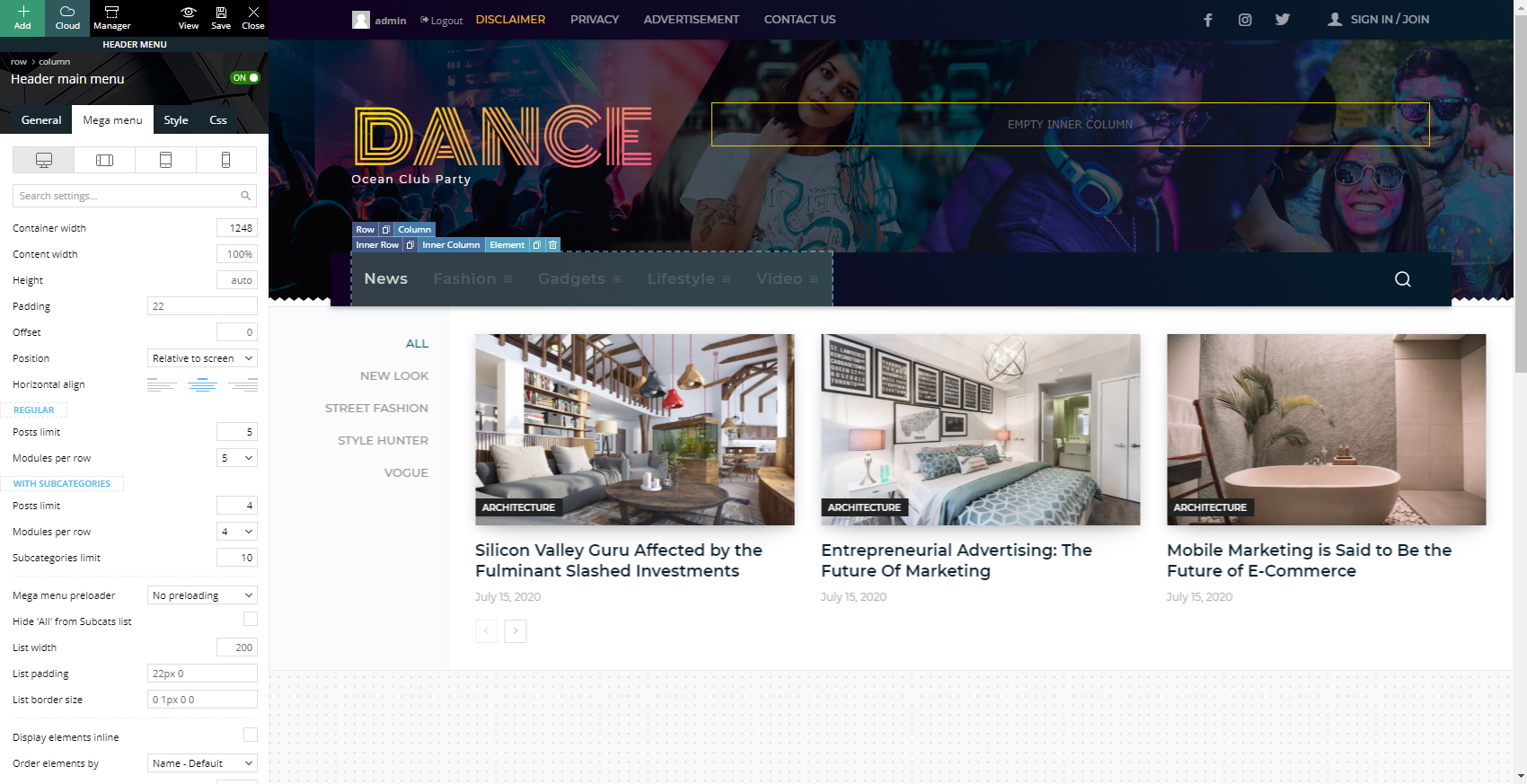This screenshot has width=1527, height=784.
Task: Close the composer panel
Action: [x=253, y=18]
